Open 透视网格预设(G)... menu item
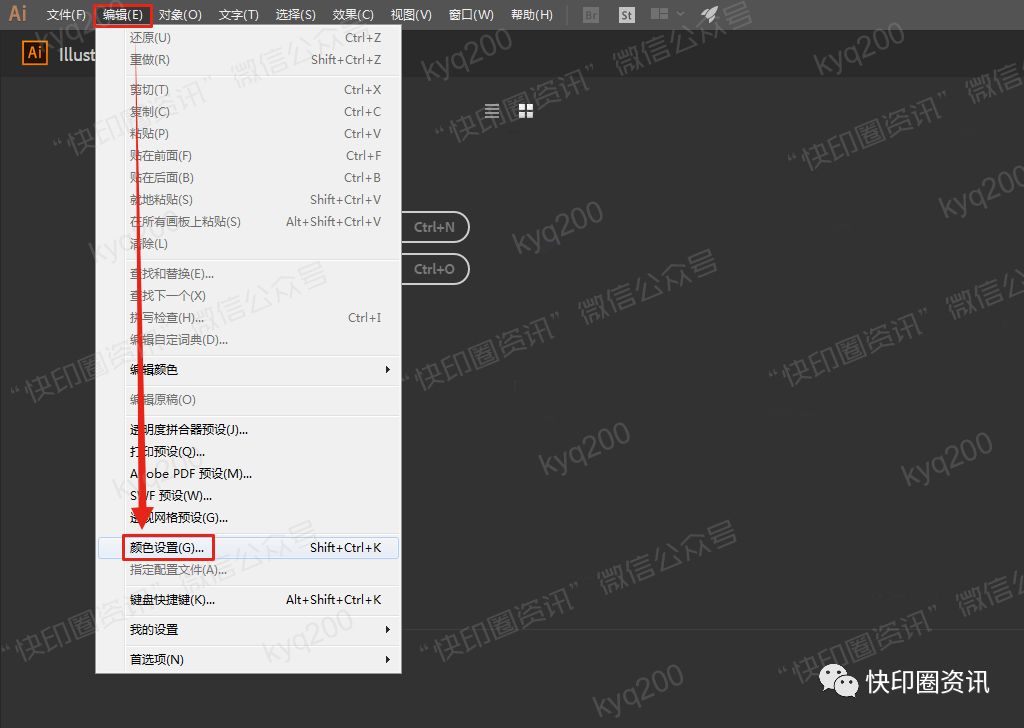Image resolution: width=1024 pixels, height=728 pixels. tap(248, 518)
